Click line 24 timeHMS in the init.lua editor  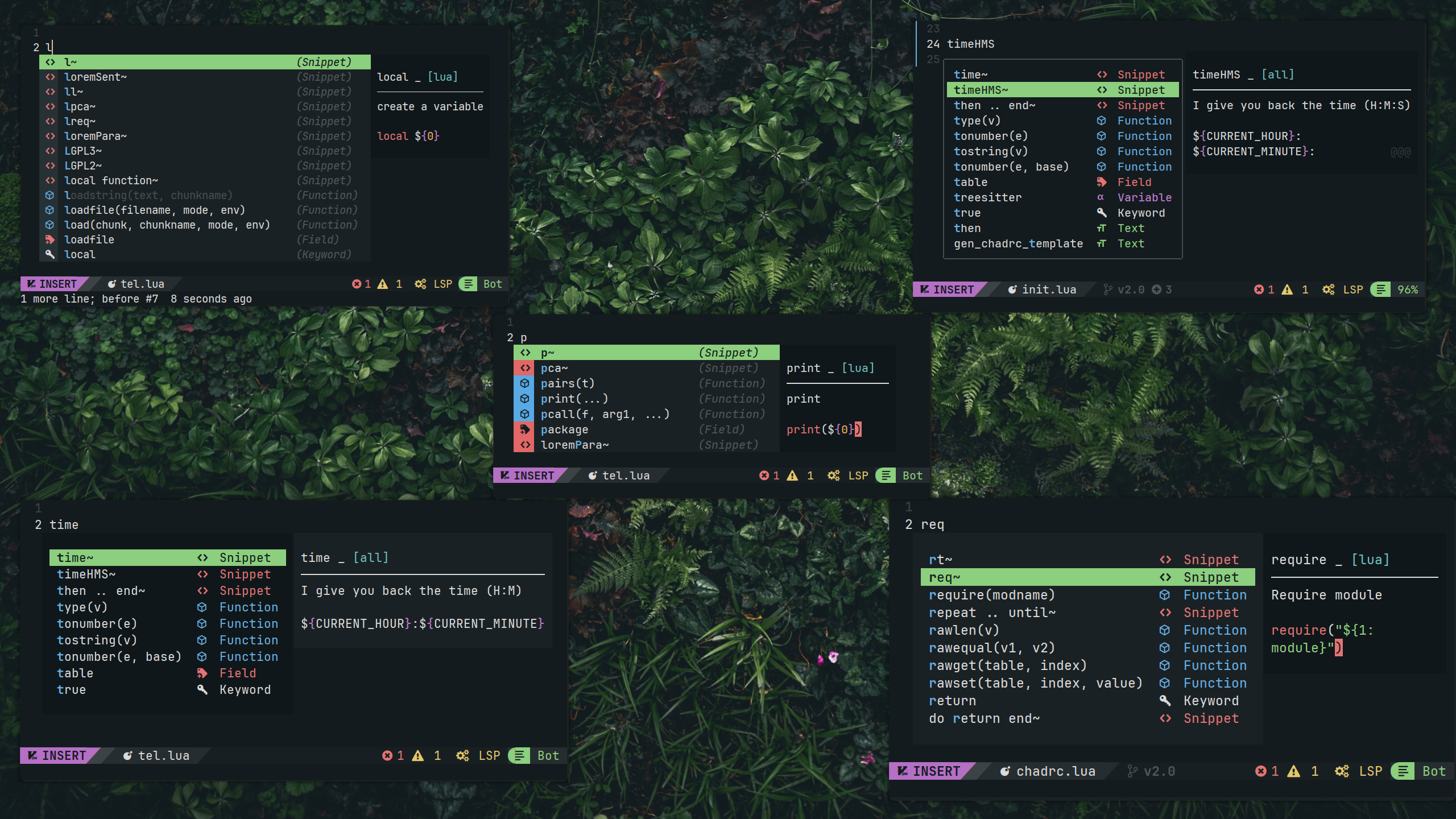click(x=970, y=44)
